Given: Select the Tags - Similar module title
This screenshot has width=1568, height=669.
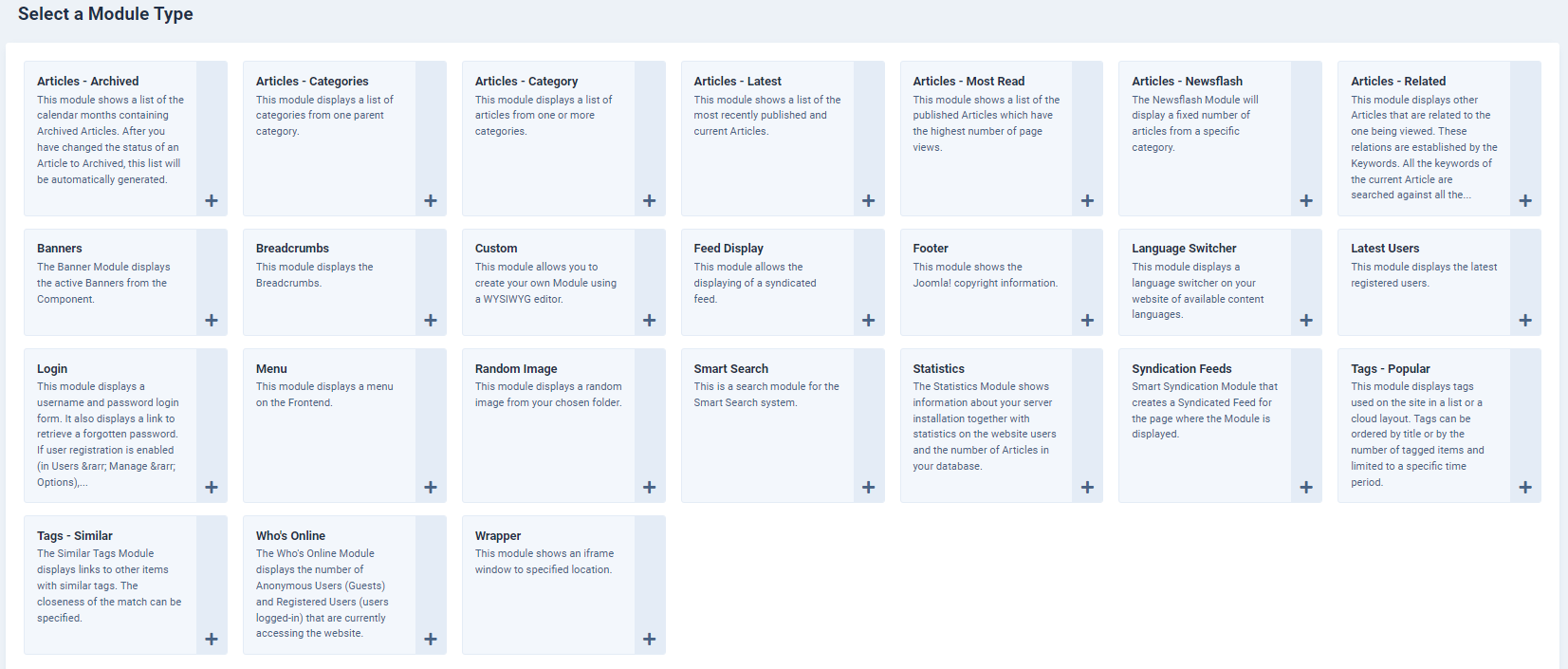Looking at the screenshot, I should pyautogui.click(x=74, y=536).
